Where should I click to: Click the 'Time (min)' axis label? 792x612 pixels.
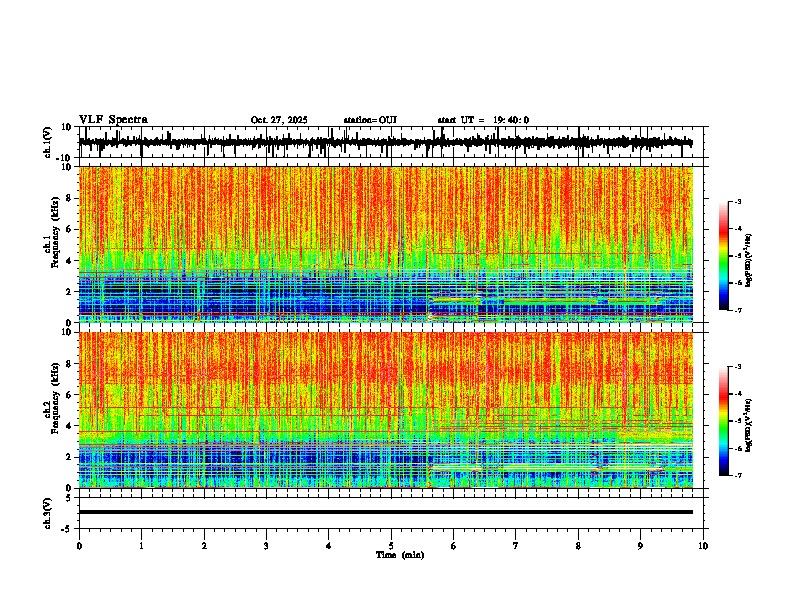click(400, 555)
